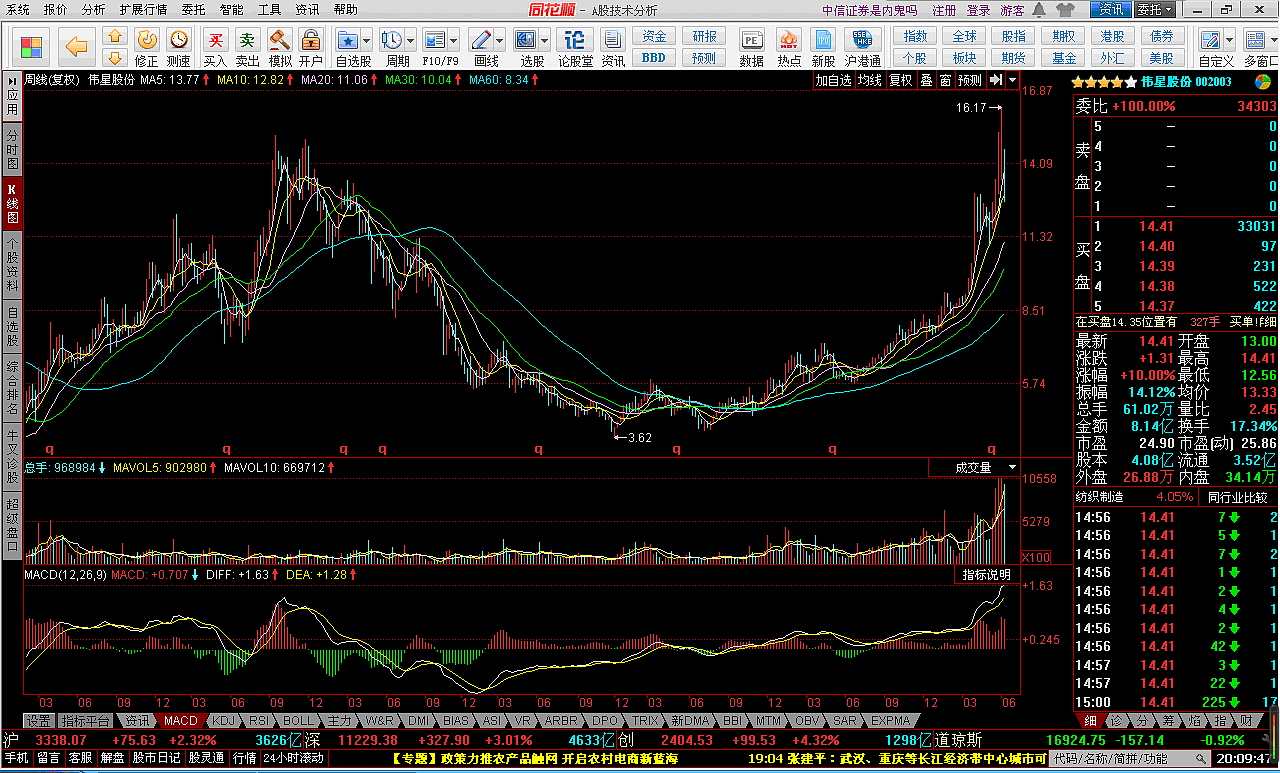This screenshot has height=773, width=1280.
Task: Expand the 自选股 dropdown arrow
Action: (x=366, y=41)
